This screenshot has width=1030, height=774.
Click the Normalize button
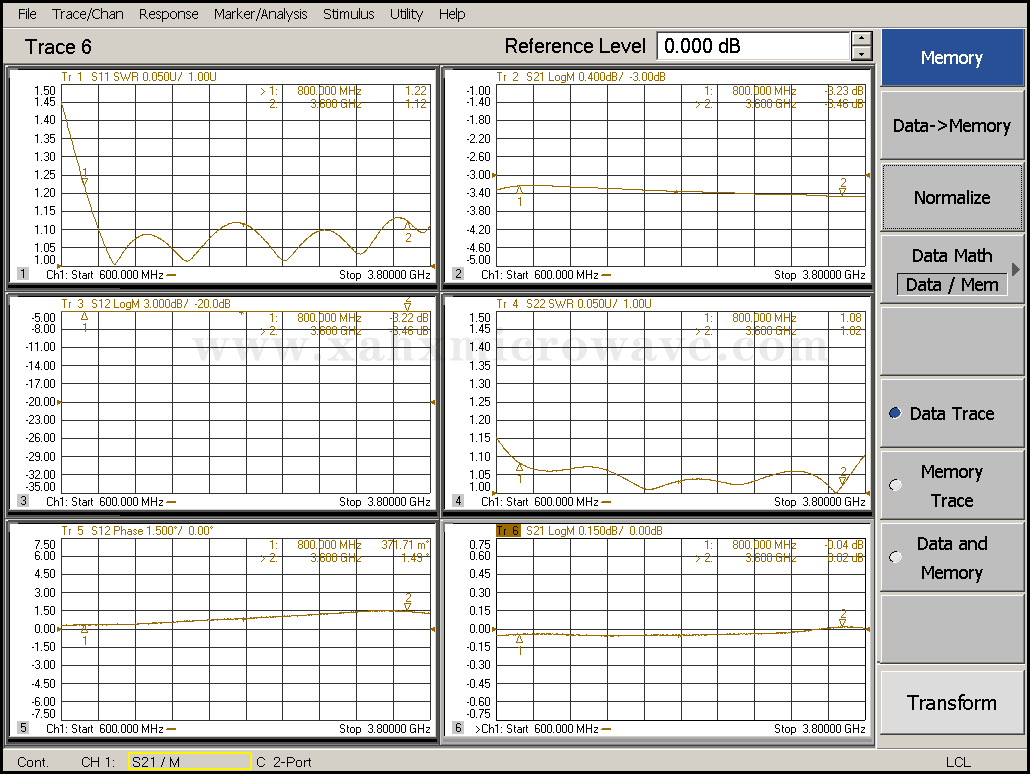click(951, 197)
